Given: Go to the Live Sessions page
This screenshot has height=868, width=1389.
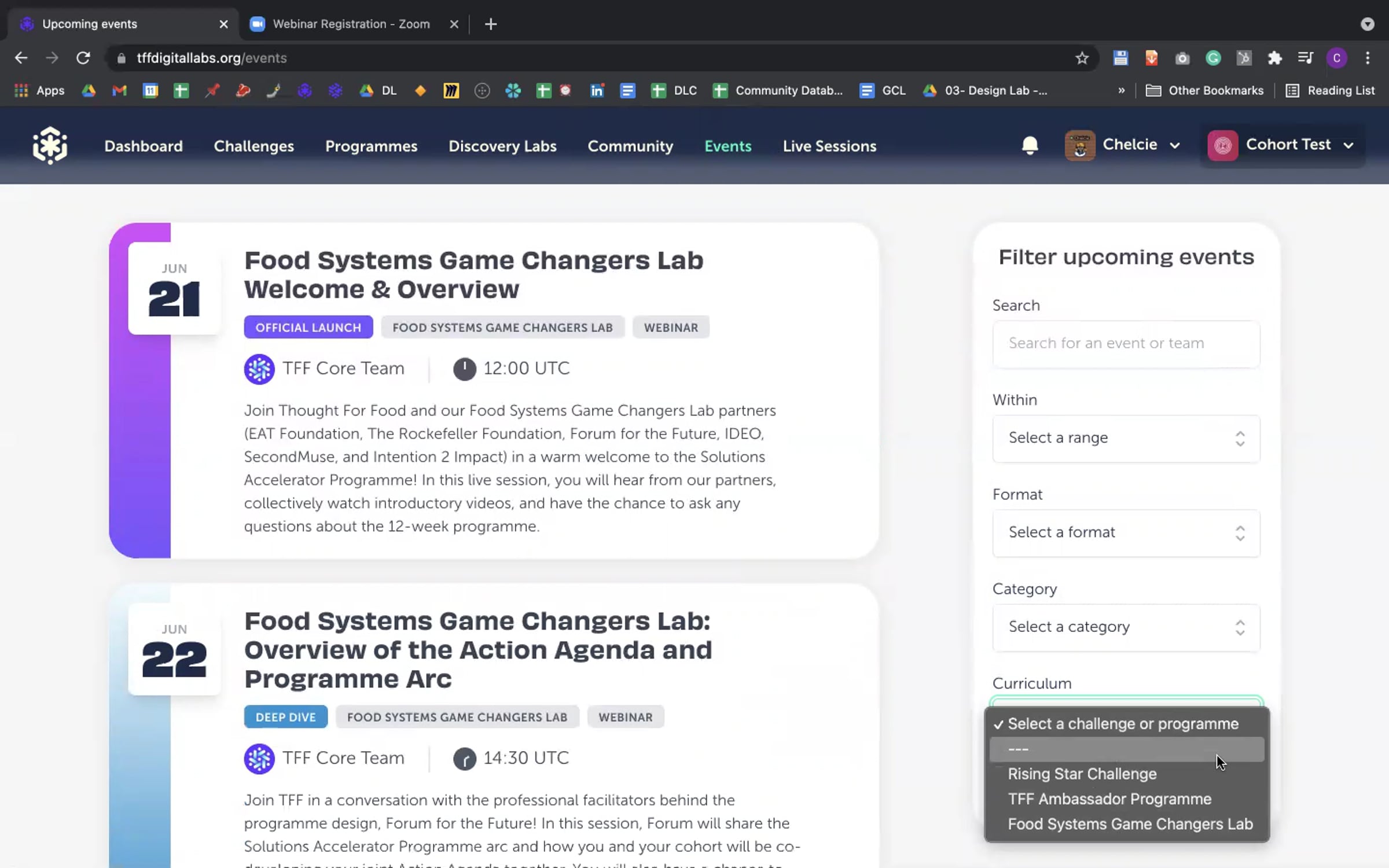Looking at the screenshot, I should coord(829,146).
